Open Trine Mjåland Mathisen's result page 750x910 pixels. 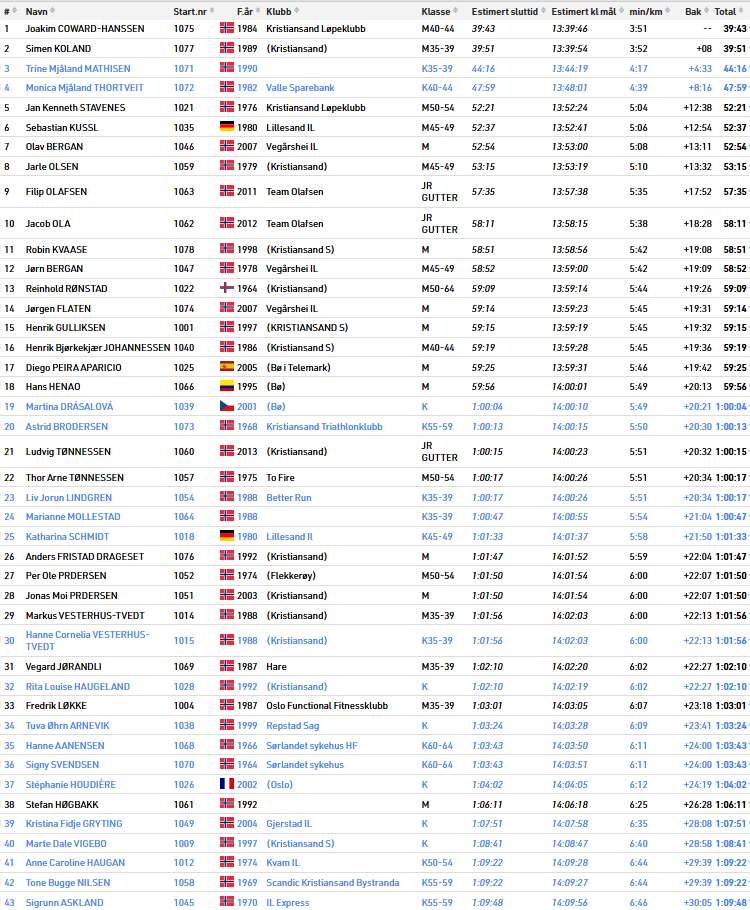coord(77,68)
